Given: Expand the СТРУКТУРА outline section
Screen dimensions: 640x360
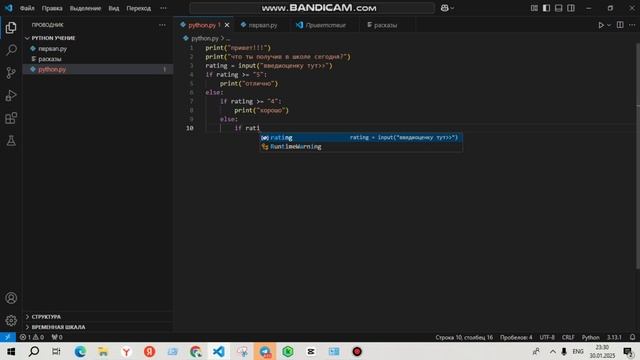Looking at the screenshot, I should click(x=98, y=317).
